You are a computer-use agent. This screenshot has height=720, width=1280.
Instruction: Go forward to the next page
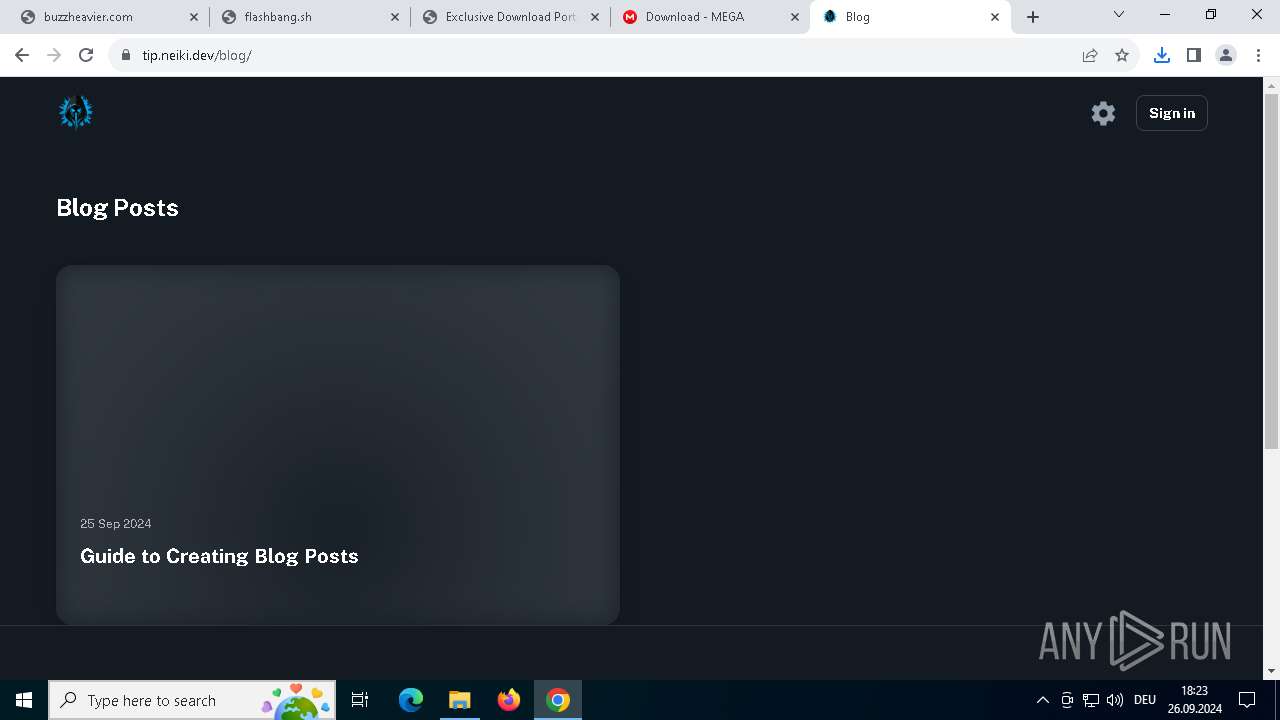(54, 55)
